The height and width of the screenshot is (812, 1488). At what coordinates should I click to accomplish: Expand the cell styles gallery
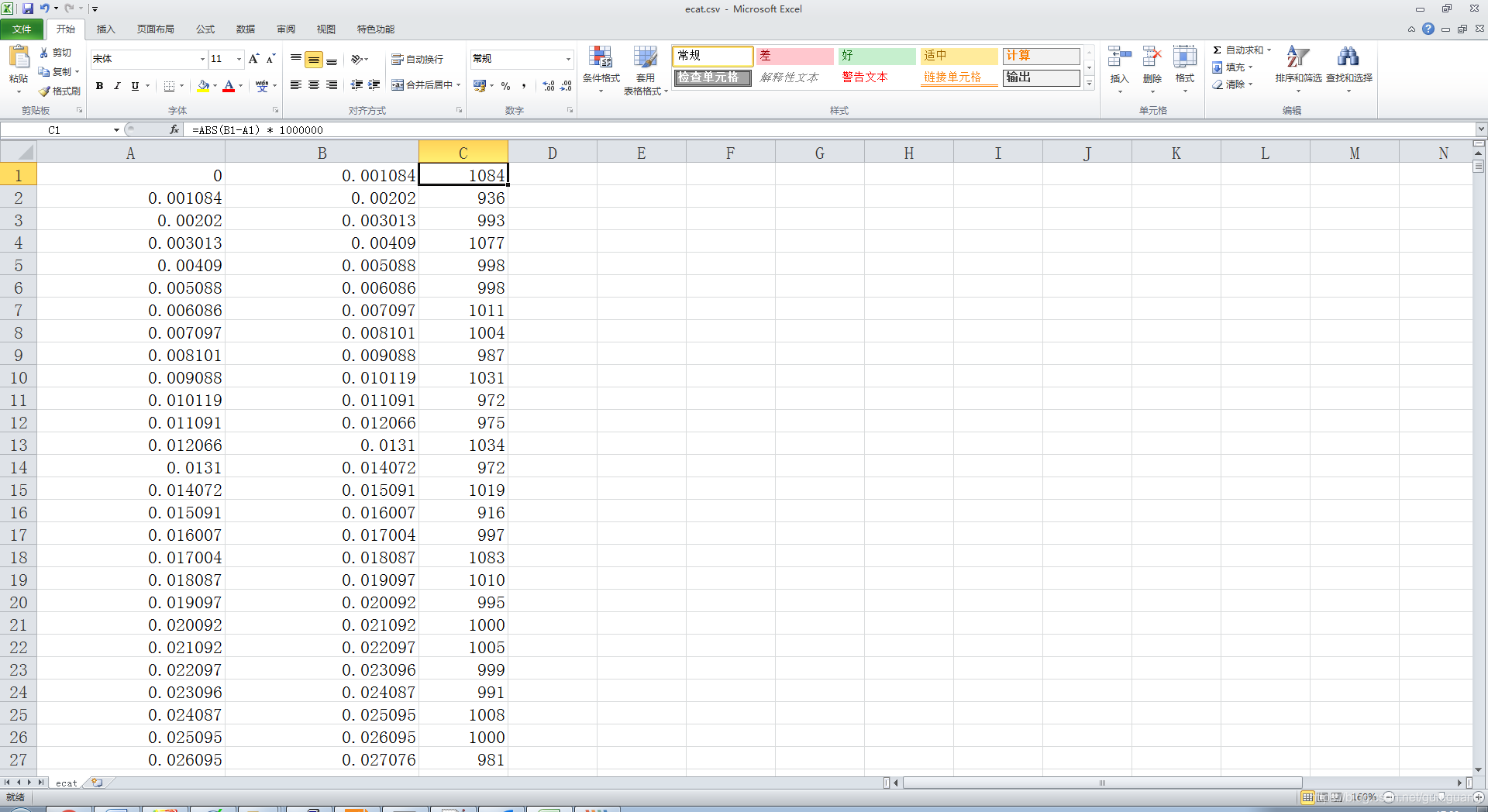pos(1089,84)
